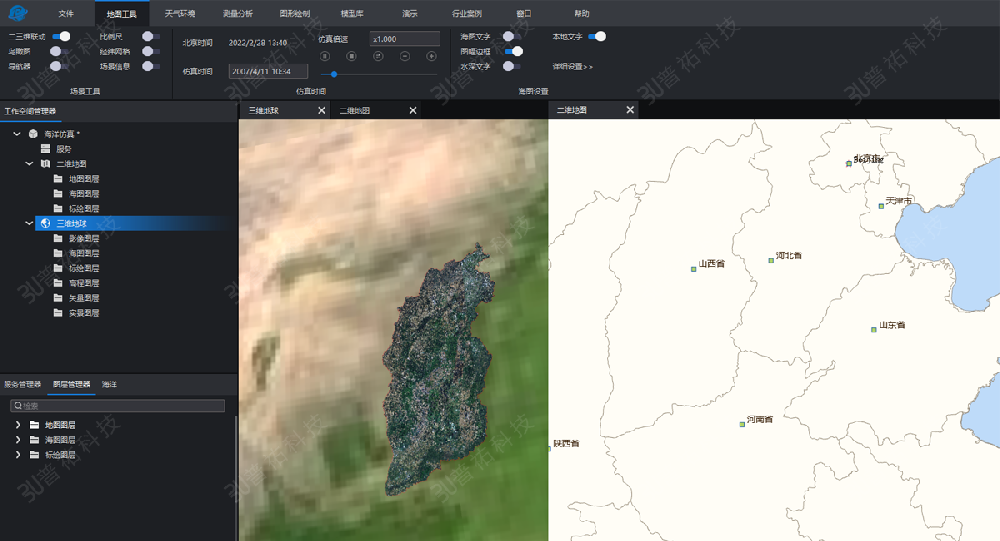Collapse the 海洋仿真 root node
This screenshot has width=1000, height=541.
[17, 134]
